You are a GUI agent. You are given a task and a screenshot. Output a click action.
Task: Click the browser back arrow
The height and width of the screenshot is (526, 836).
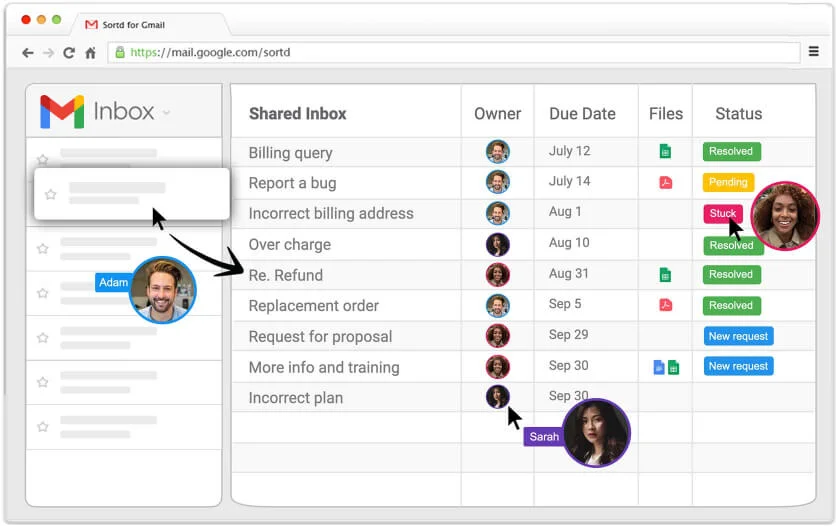(27, 52)
